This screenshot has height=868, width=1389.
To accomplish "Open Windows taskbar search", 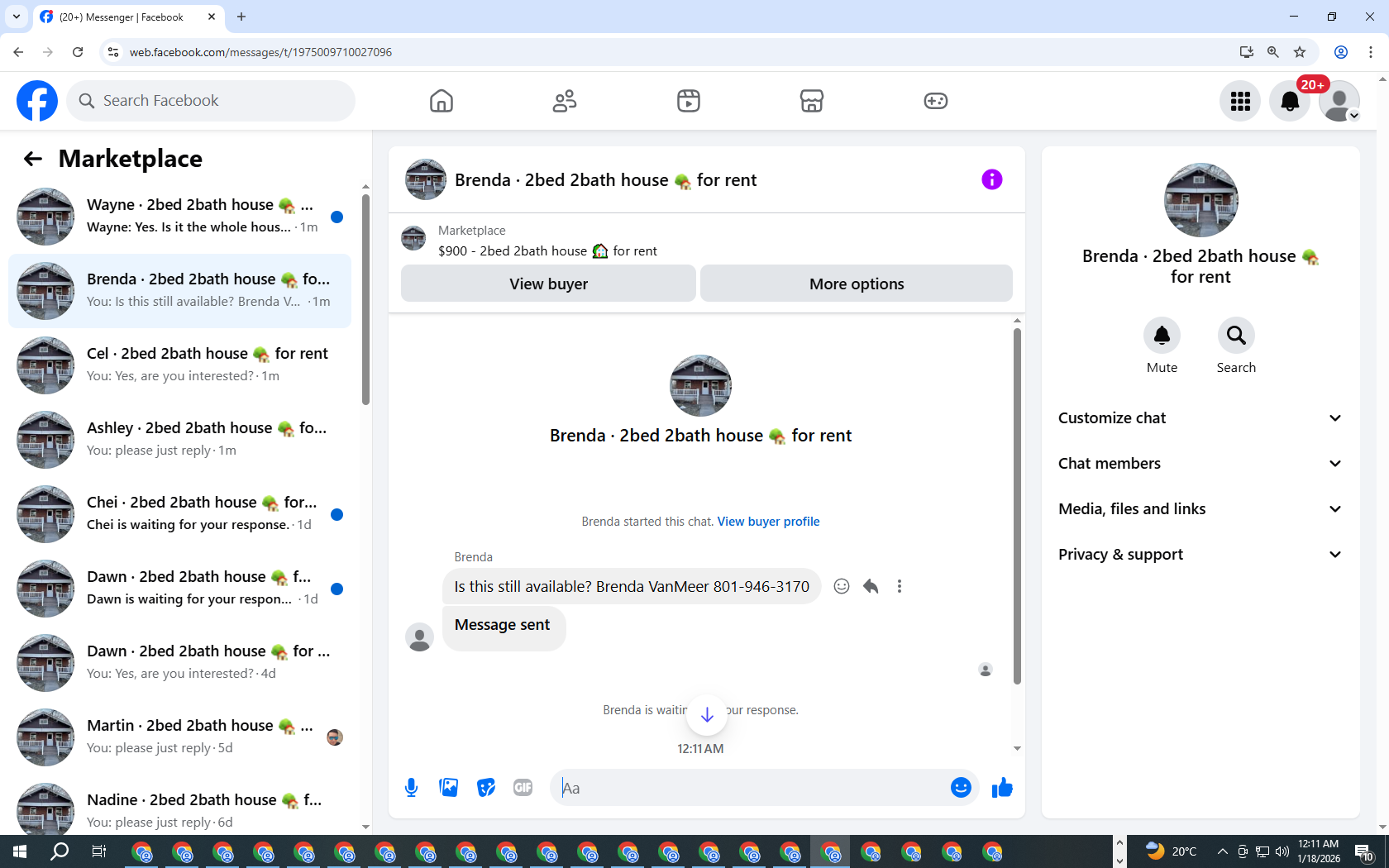I will point(60,851).
